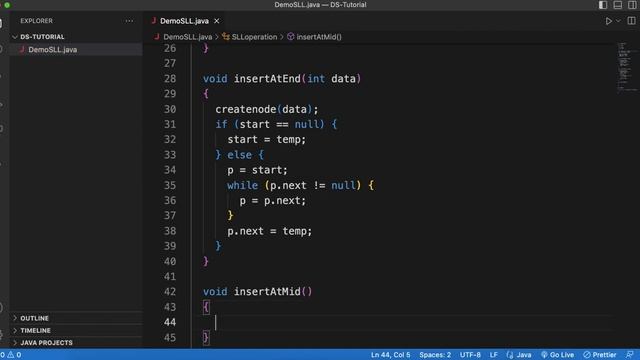Click DemoSLL.java breadcrumb

187,37
